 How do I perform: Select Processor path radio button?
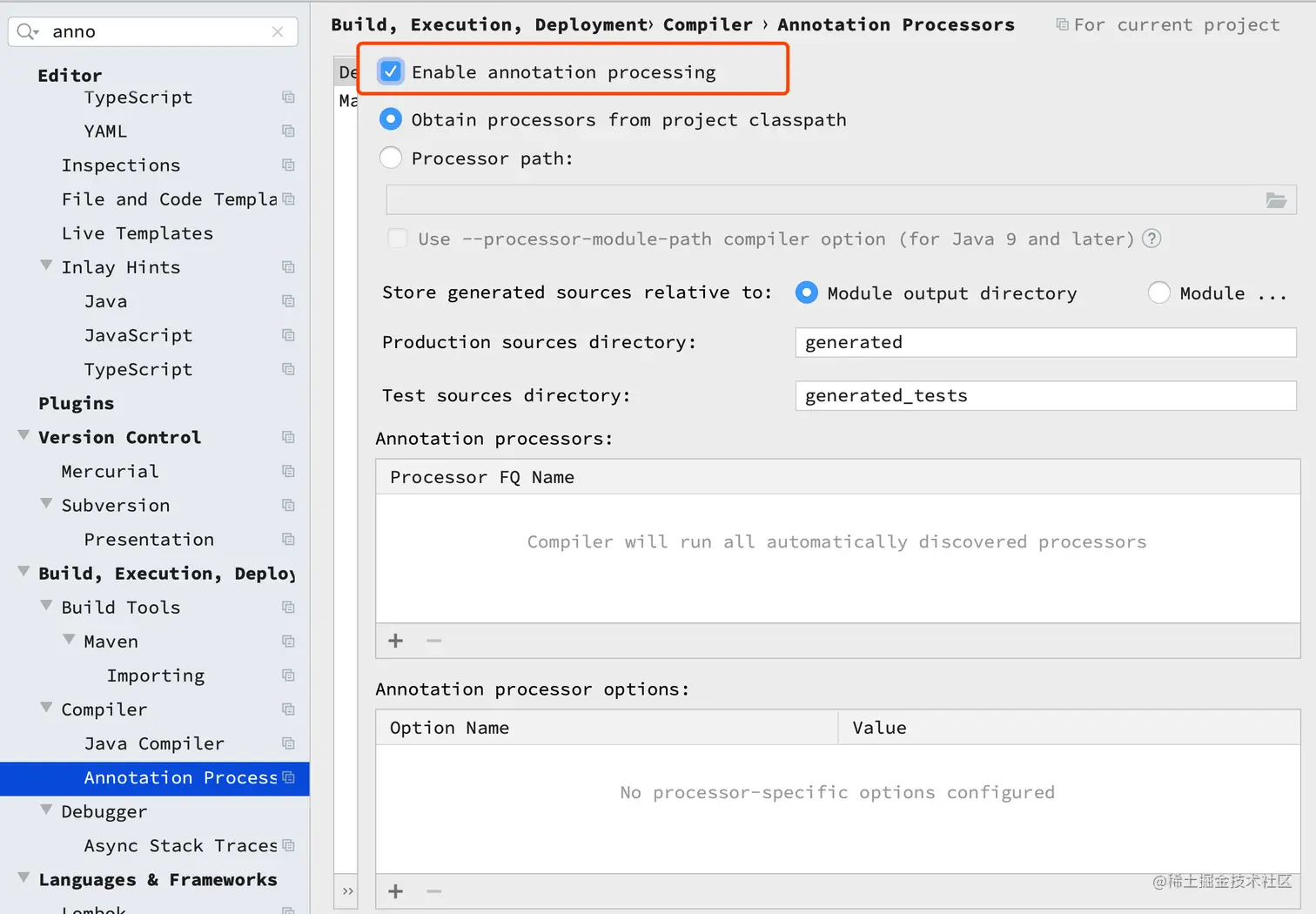[391, 158]
